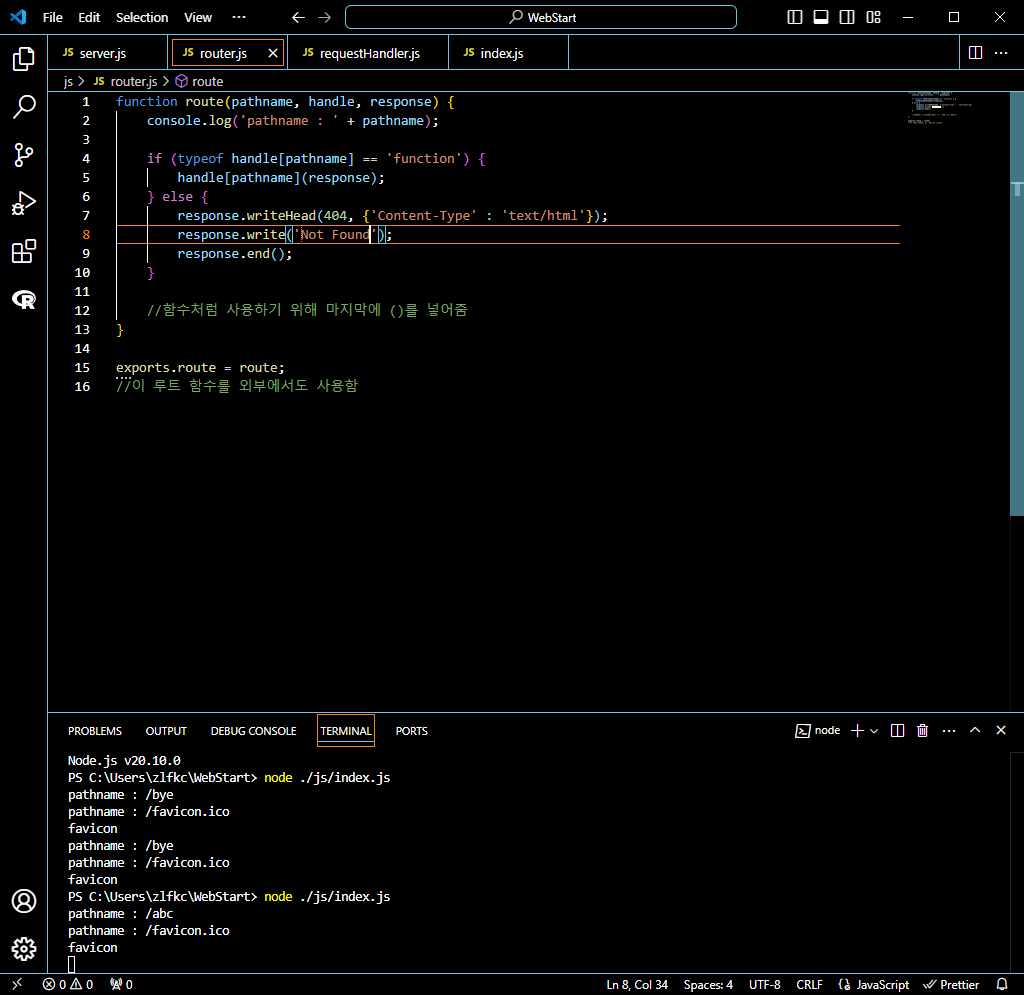Open the route symbol breadcrumb
The width and height of the screenshot is (1024, 995).
click(200, 82)
